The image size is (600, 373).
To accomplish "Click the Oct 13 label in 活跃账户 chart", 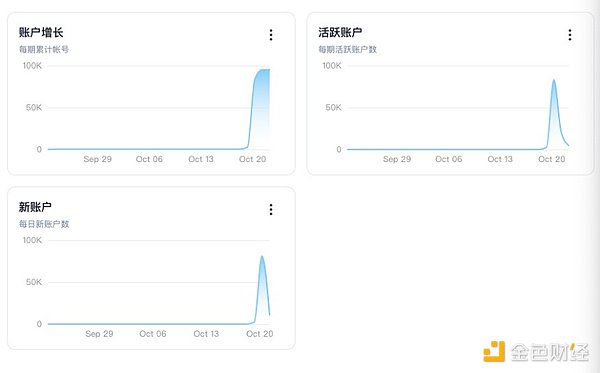I will (500, 159).
